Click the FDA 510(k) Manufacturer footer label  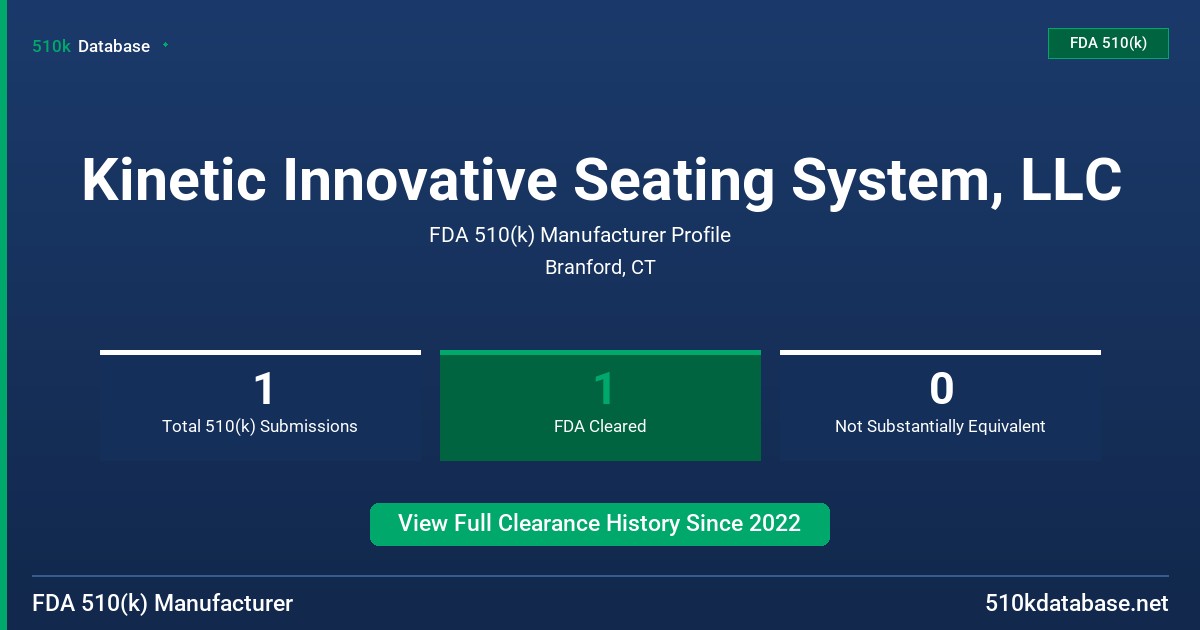point(163,604)
